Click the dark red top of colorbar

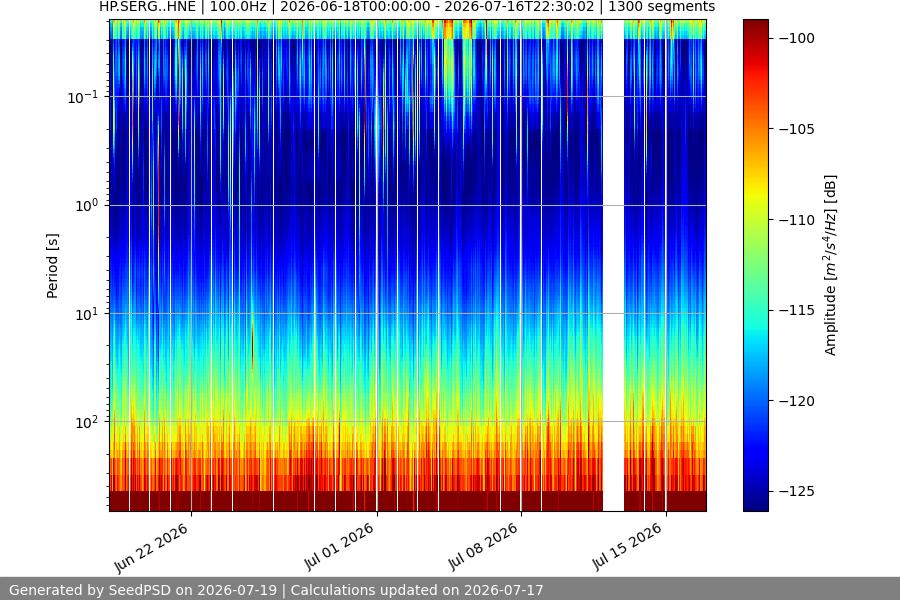pos(756,26)
